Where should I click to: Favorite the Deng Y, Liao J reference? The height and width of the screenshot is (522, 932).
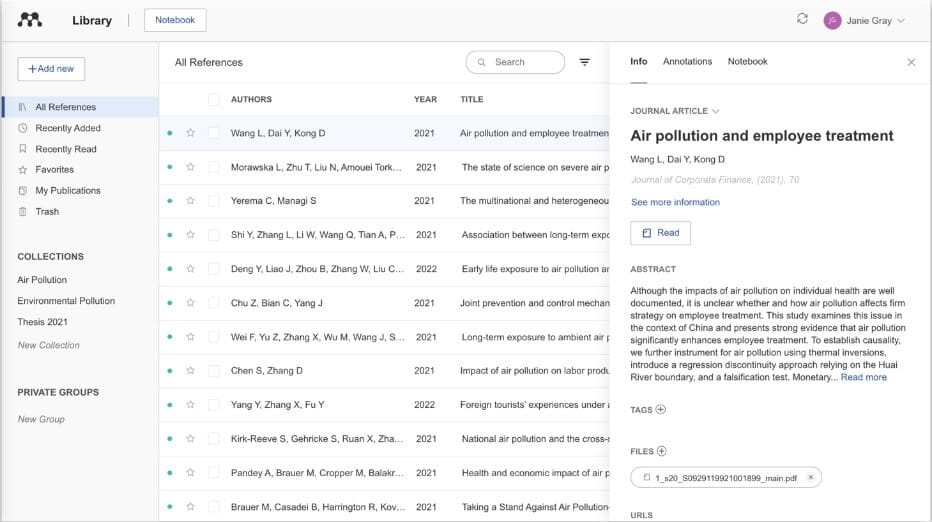190,269
